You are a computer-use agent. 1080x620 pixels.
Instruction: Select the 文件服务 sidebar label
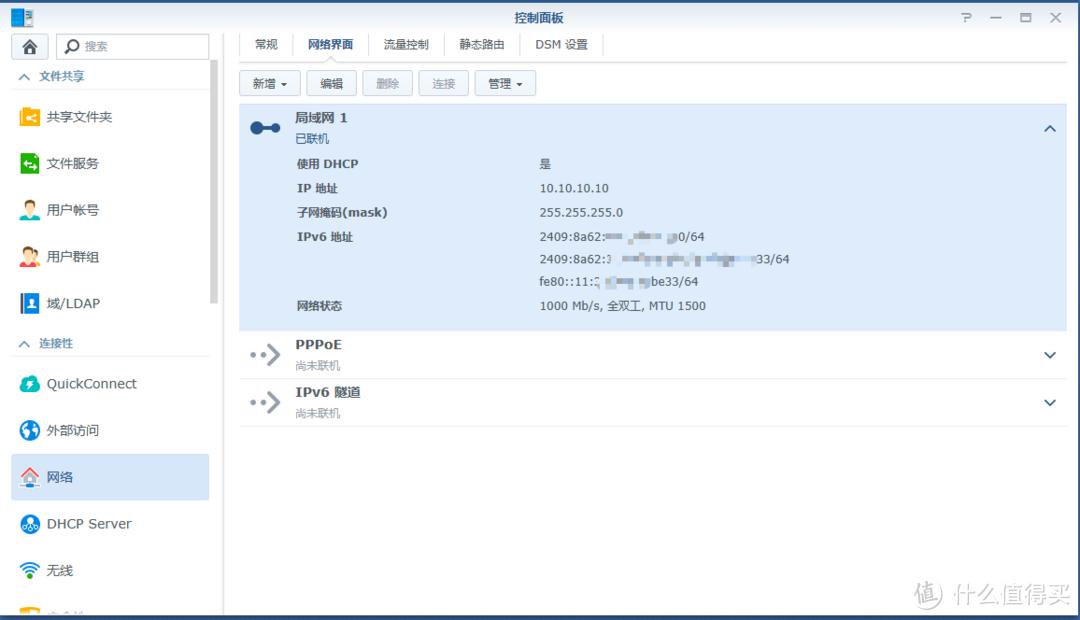[x=72, y=163]
